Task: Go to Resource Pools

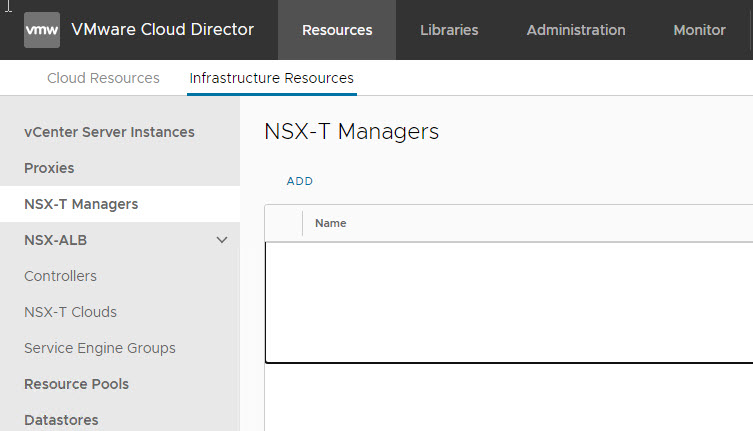Action: [76, 384]
